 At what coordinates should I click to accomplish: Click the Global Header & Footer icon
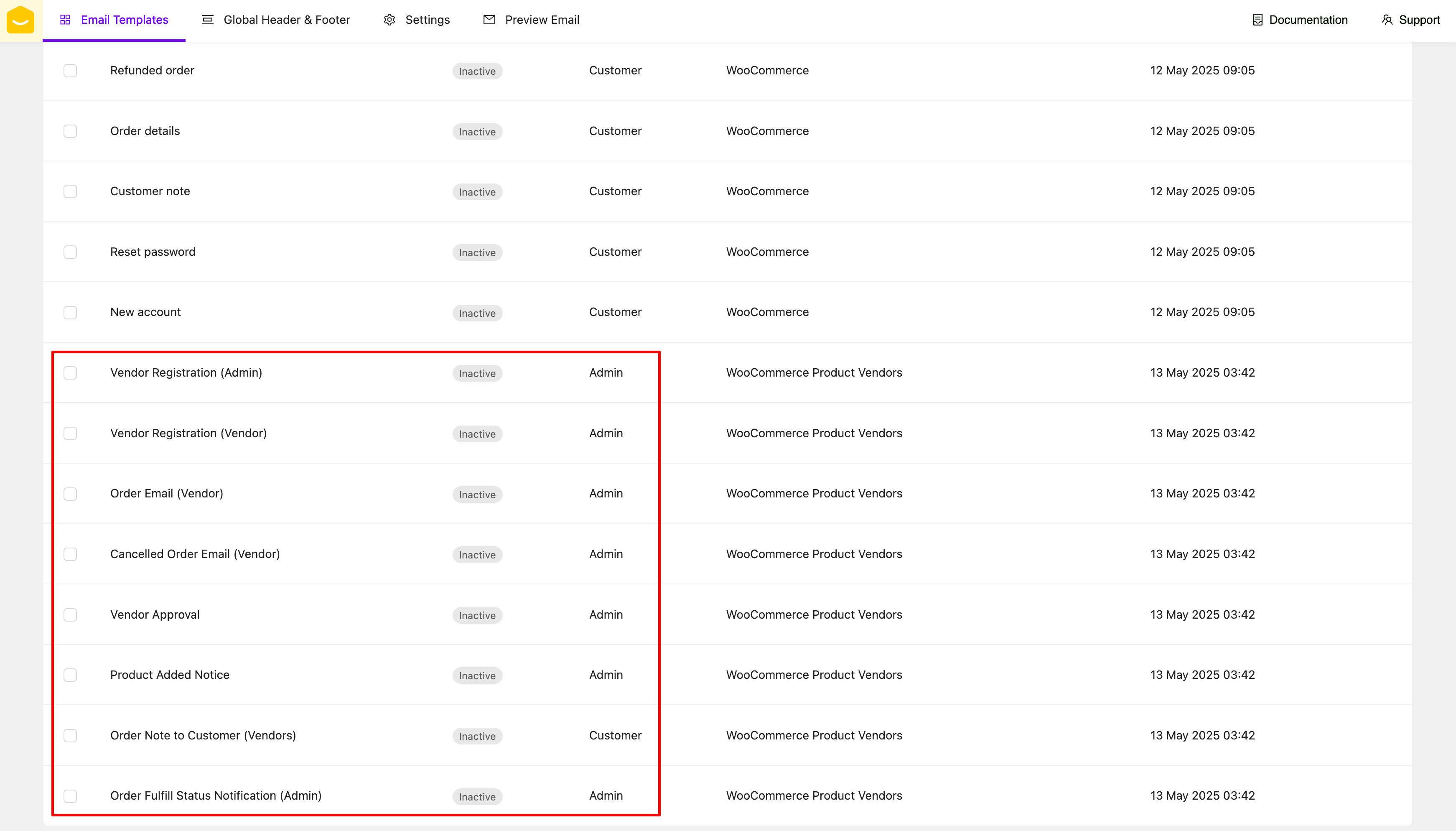tap(208, 20)
